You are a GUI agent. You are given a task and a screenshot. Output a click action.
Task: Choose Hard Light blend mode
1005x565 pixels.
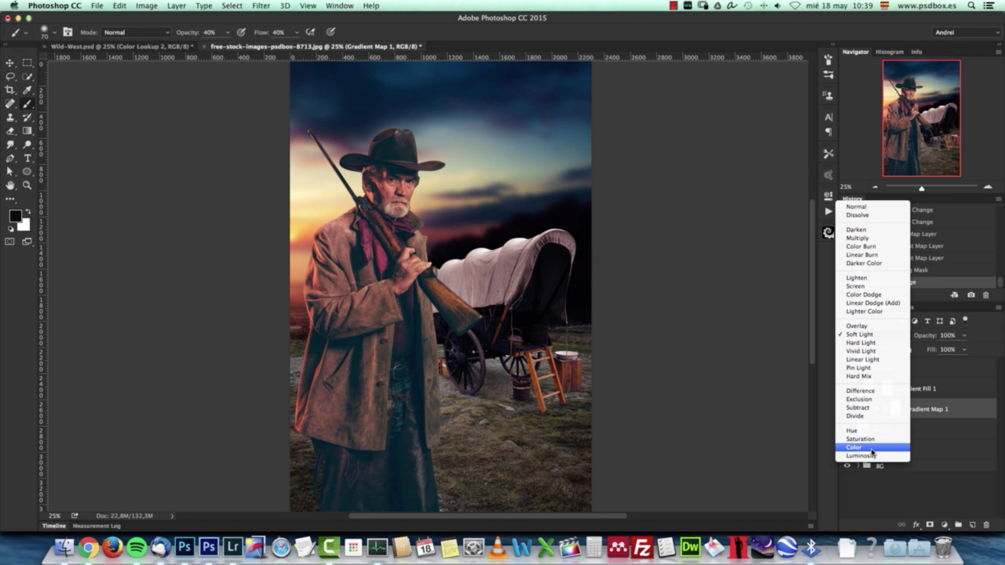pyautogui.click(x=872, y=343)
